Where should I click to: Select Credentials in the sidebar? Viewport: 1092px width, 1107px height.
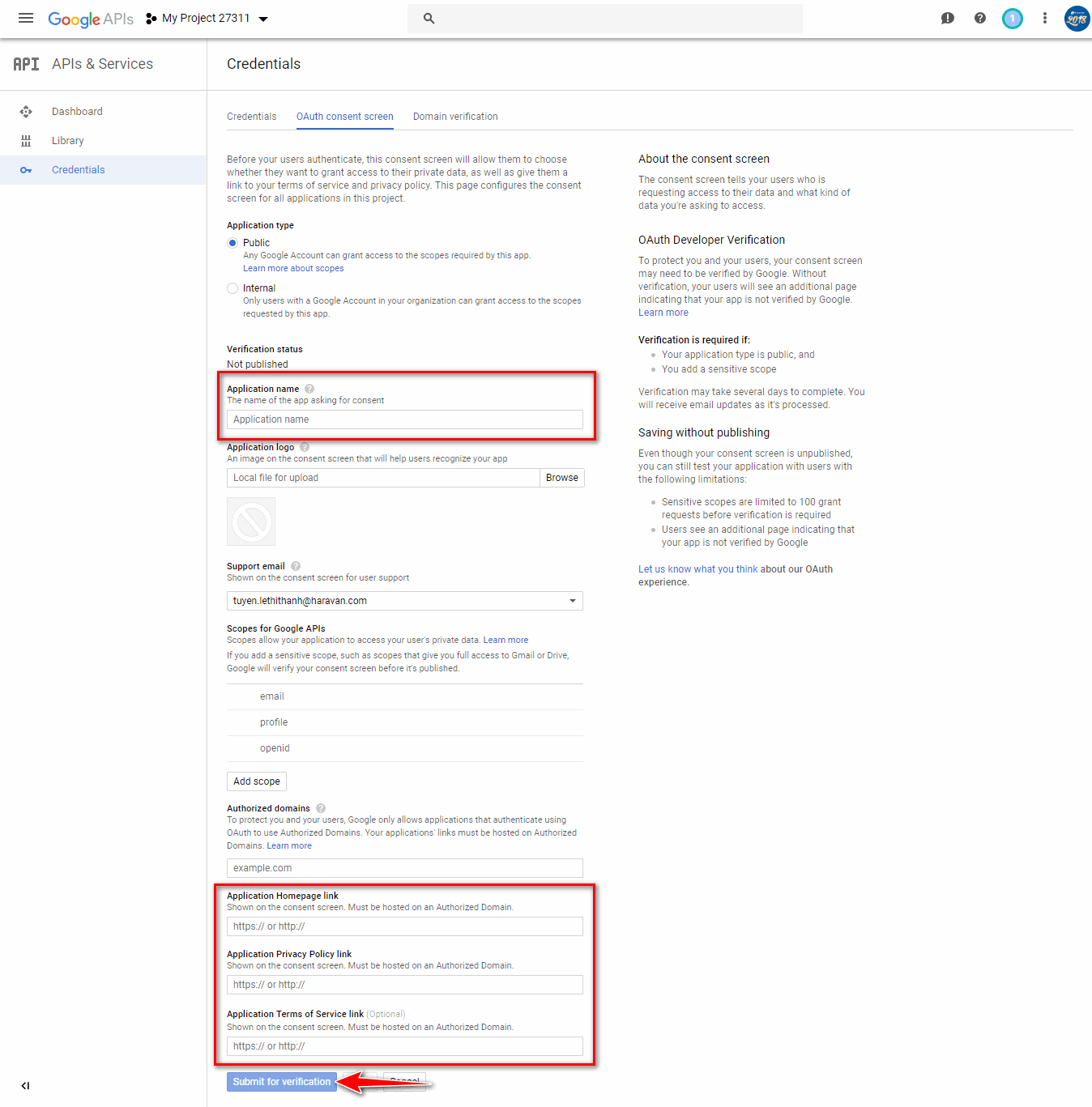tap(79, 170)
